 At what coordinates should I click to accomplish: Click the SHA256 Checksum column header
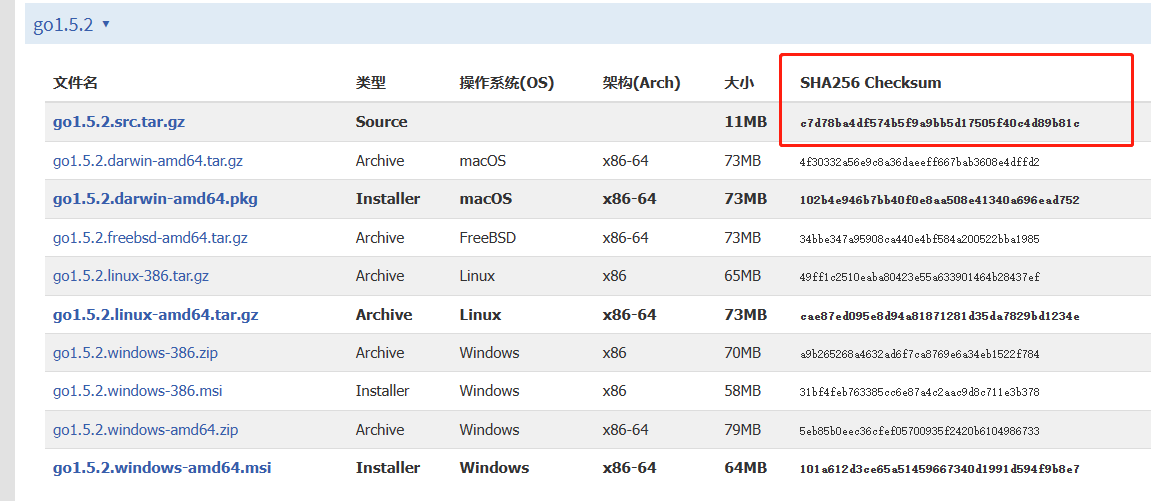870,83
